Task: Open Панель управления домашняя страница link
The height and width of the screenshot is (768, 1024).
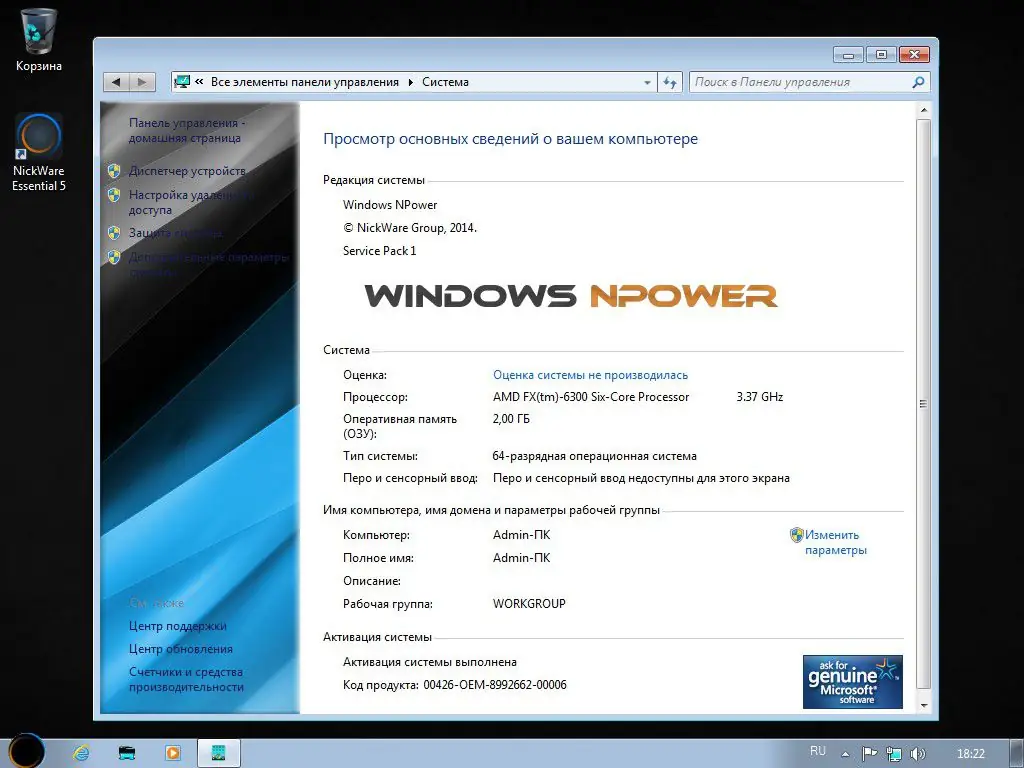Action: [187, 130]
